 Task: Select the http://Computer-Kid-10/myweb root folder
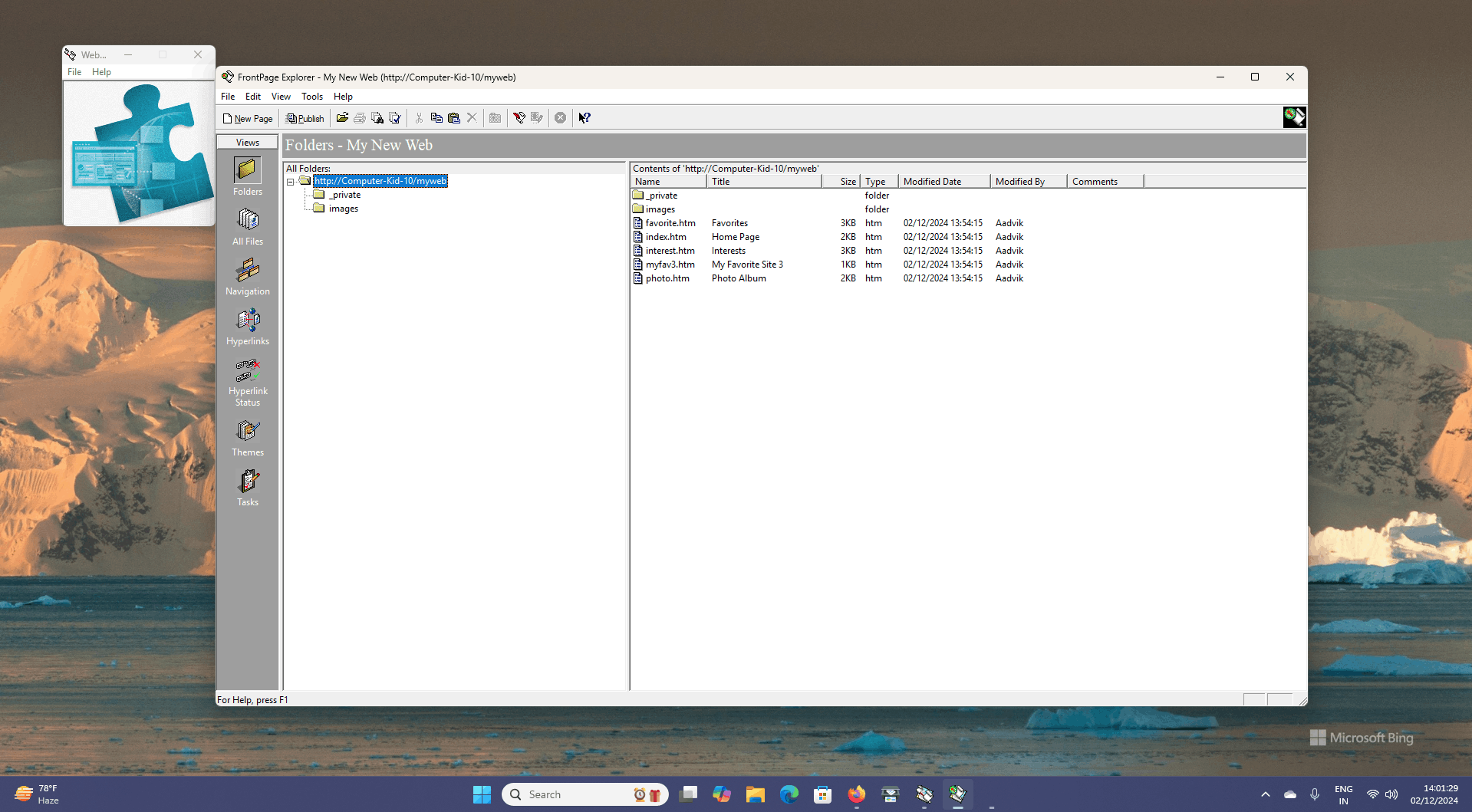point(380,181)
